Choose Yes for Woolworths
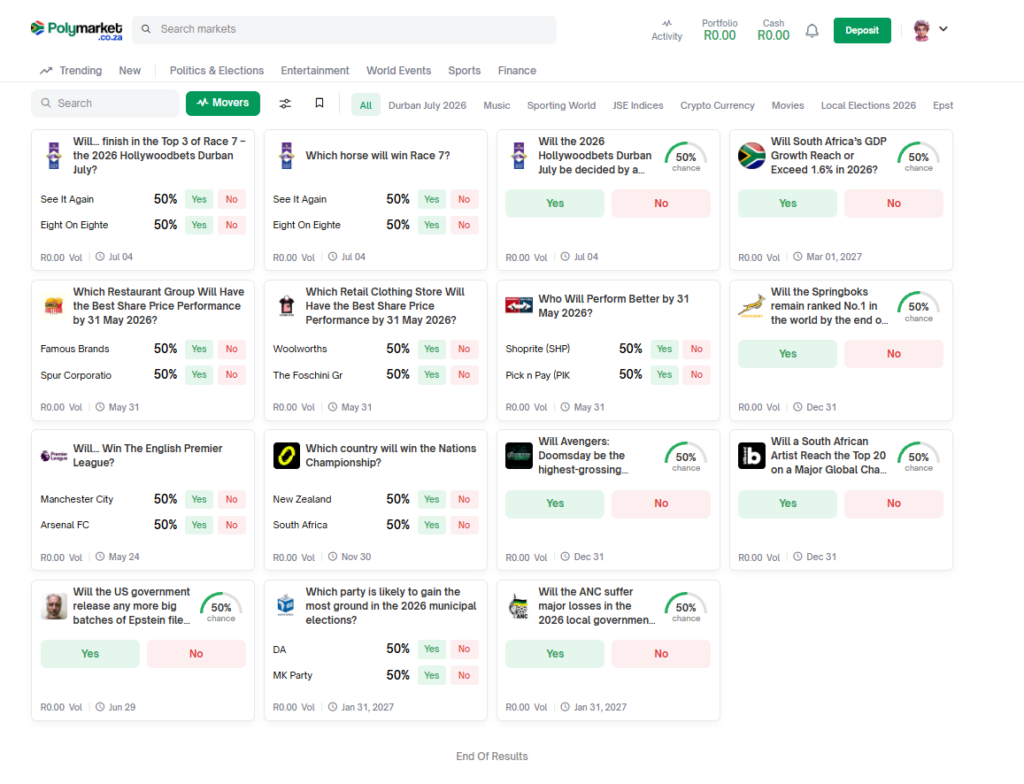This screenshot has width=1024, height=784. click(x=432, y=349)
